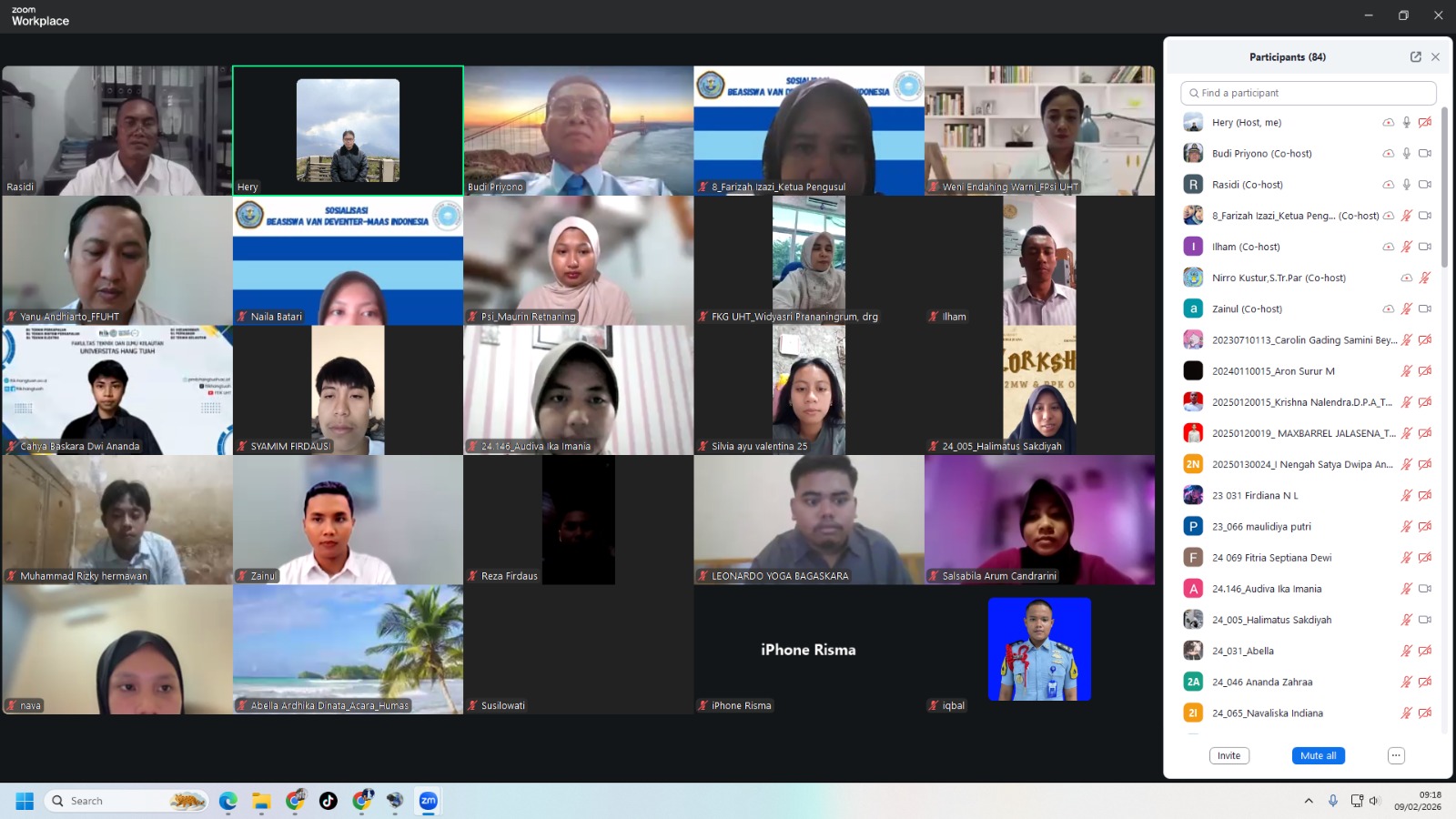This screenshot has height=819, width=1456.
Task: Toggle Budi Priyono's video camera icon
Action: (1425, 154)
